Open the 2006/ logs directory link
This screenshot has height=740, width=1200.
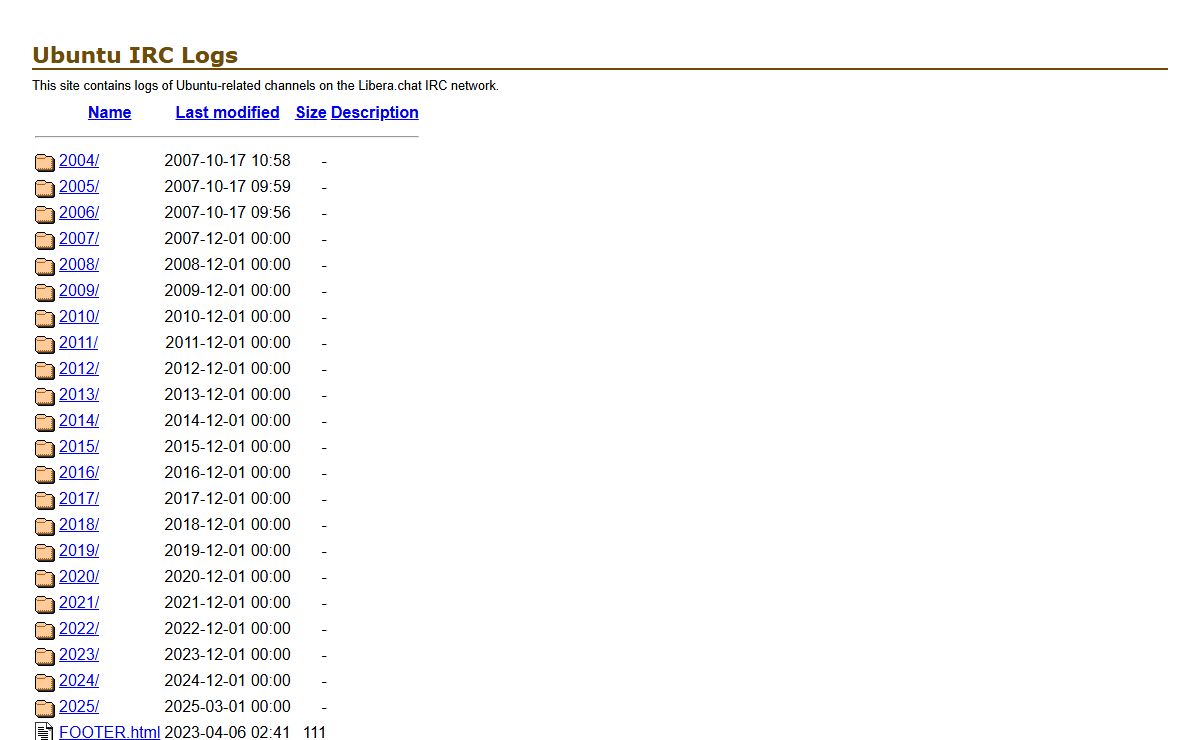coord(79,213)
